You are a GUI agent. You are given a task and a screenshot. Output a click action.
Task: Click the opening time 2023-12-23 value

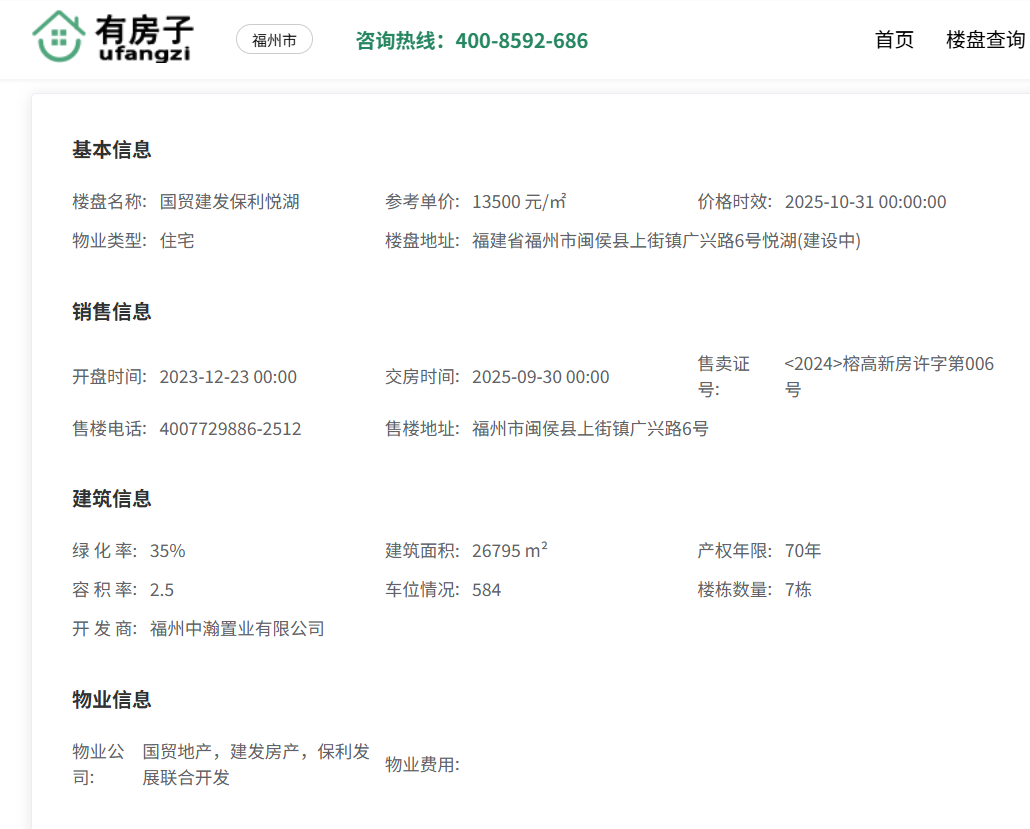[x=228, y=377]
